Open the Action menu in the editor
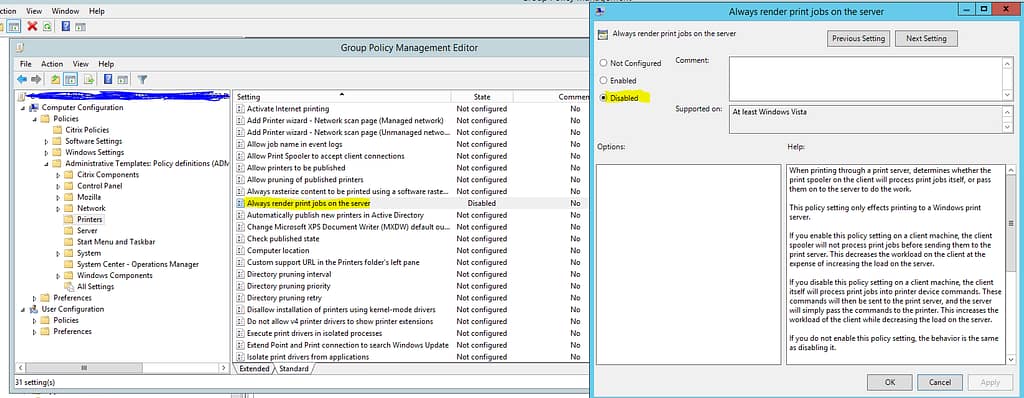The image size is (1024, 398). (52, 64)
